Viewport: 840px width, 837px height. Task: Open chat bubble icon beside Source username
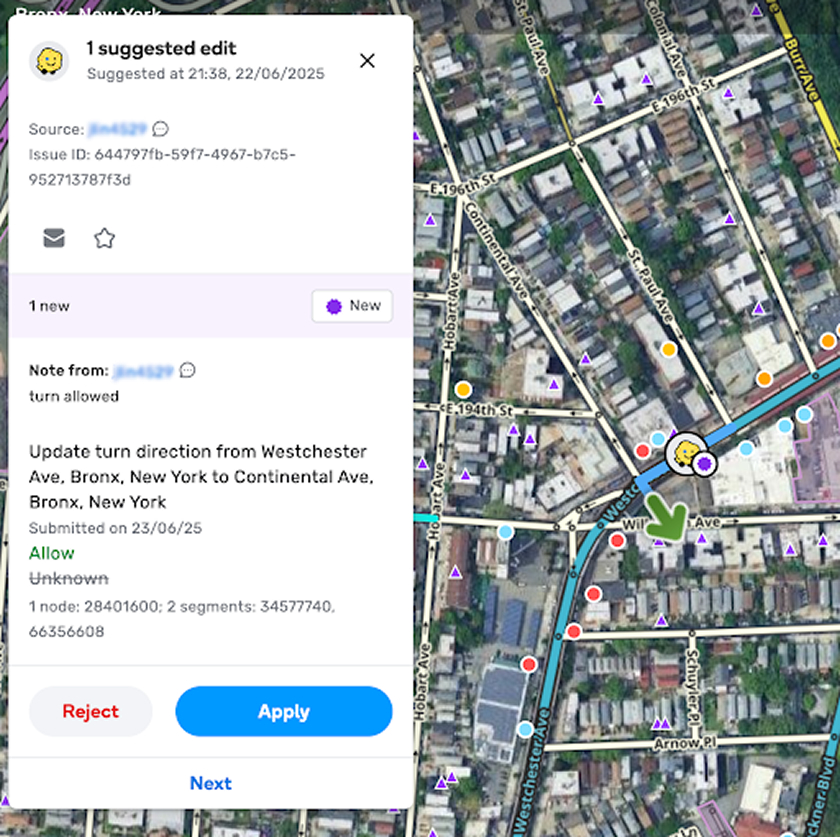pyautogui.click(x=160, y=129)
